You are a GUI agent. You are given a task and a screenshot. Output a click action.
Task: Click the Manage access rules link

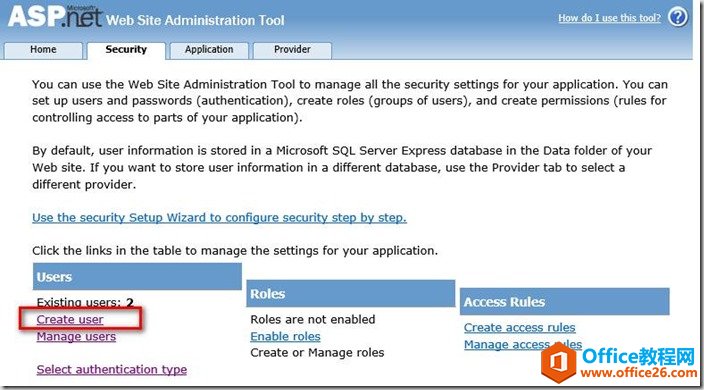click(x=523, y=345)
